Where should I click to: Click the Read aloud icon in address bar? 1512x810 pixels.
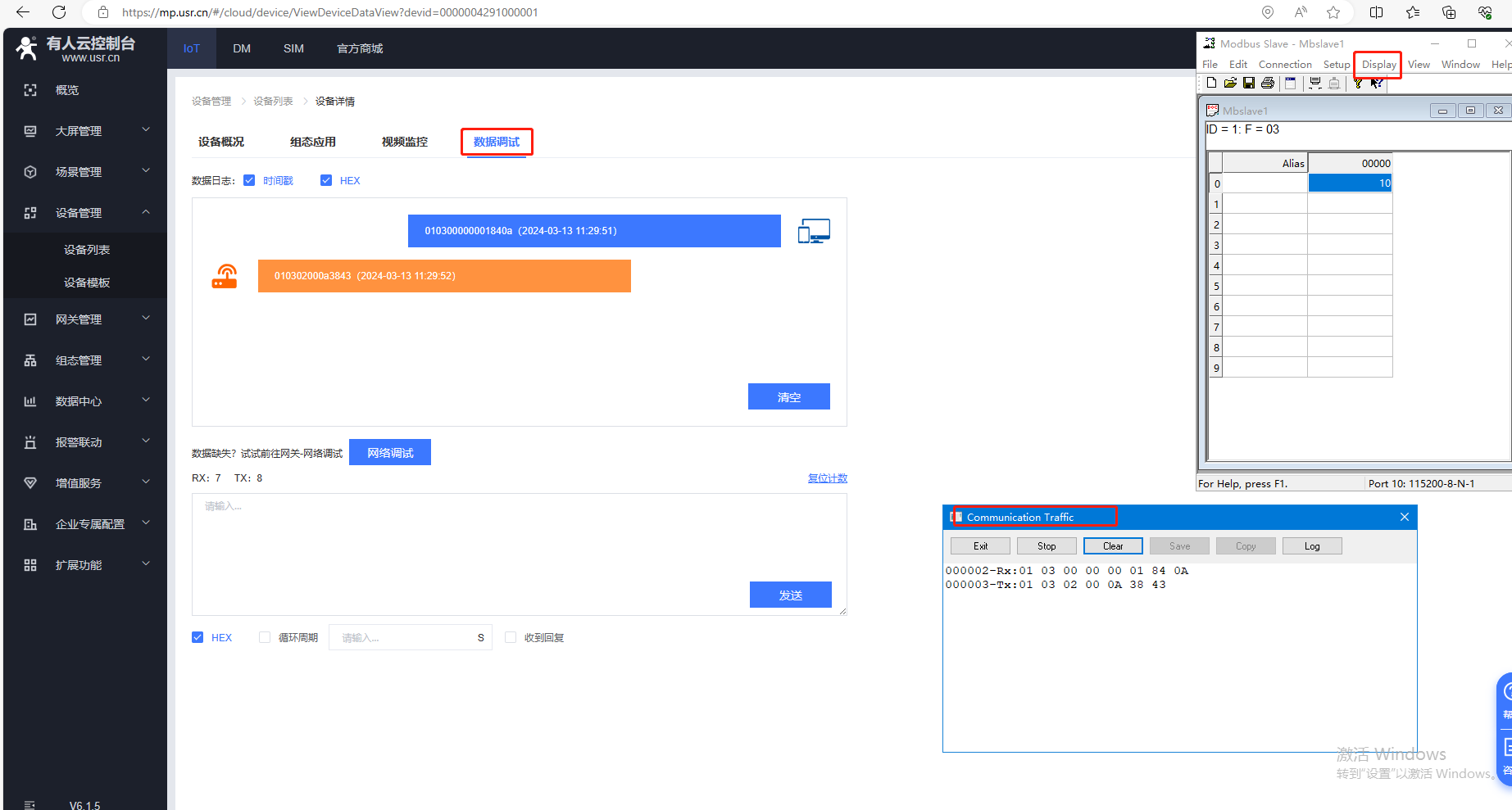(x=1301, y=12)
